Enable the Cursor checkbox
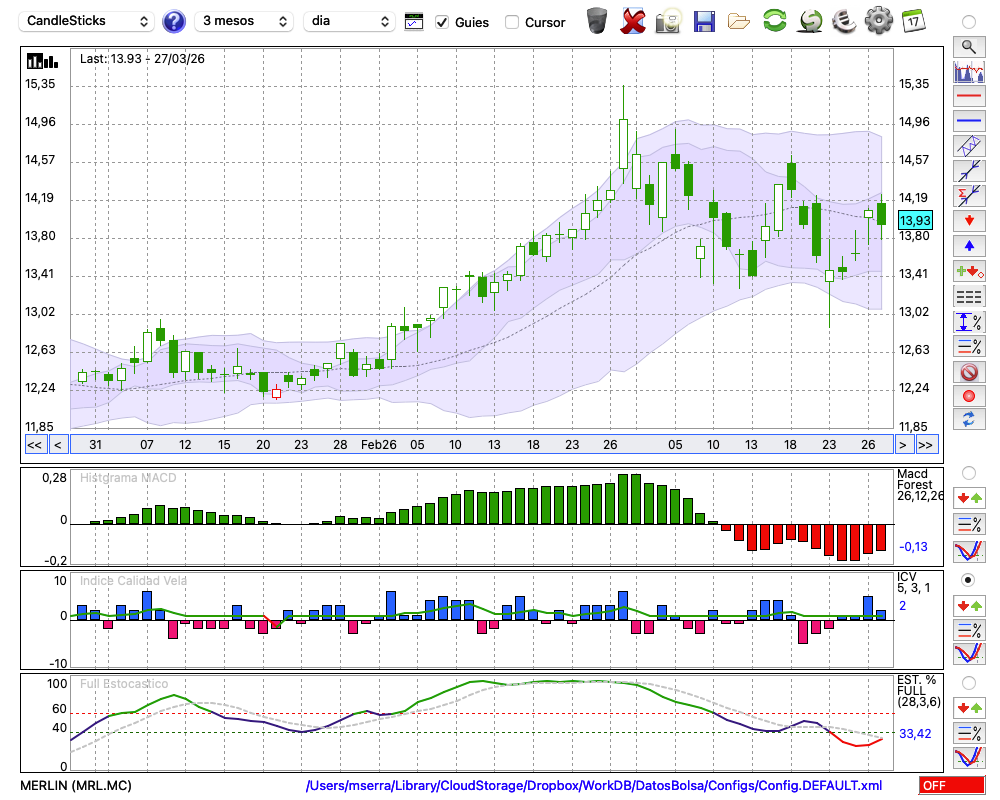1000x800 pixels. (x=512, y=22)
